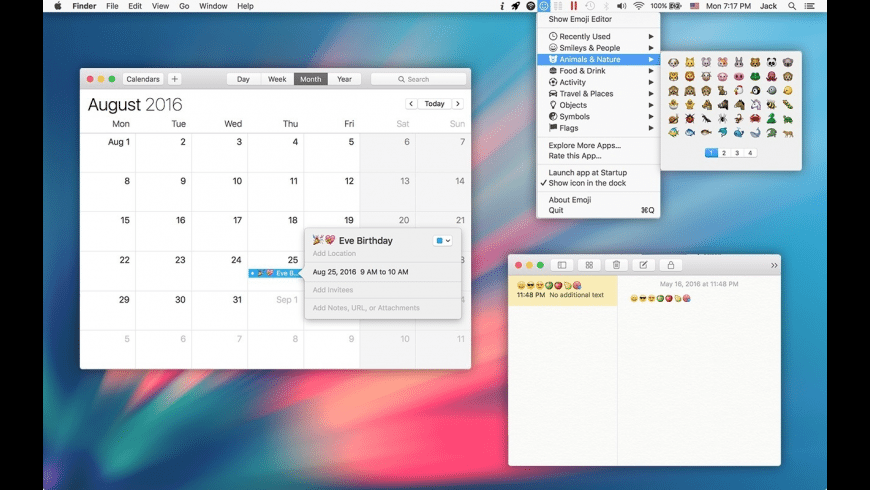Add new event with plus button
Viewport: 870px width, 490px height.
point(174,79)
